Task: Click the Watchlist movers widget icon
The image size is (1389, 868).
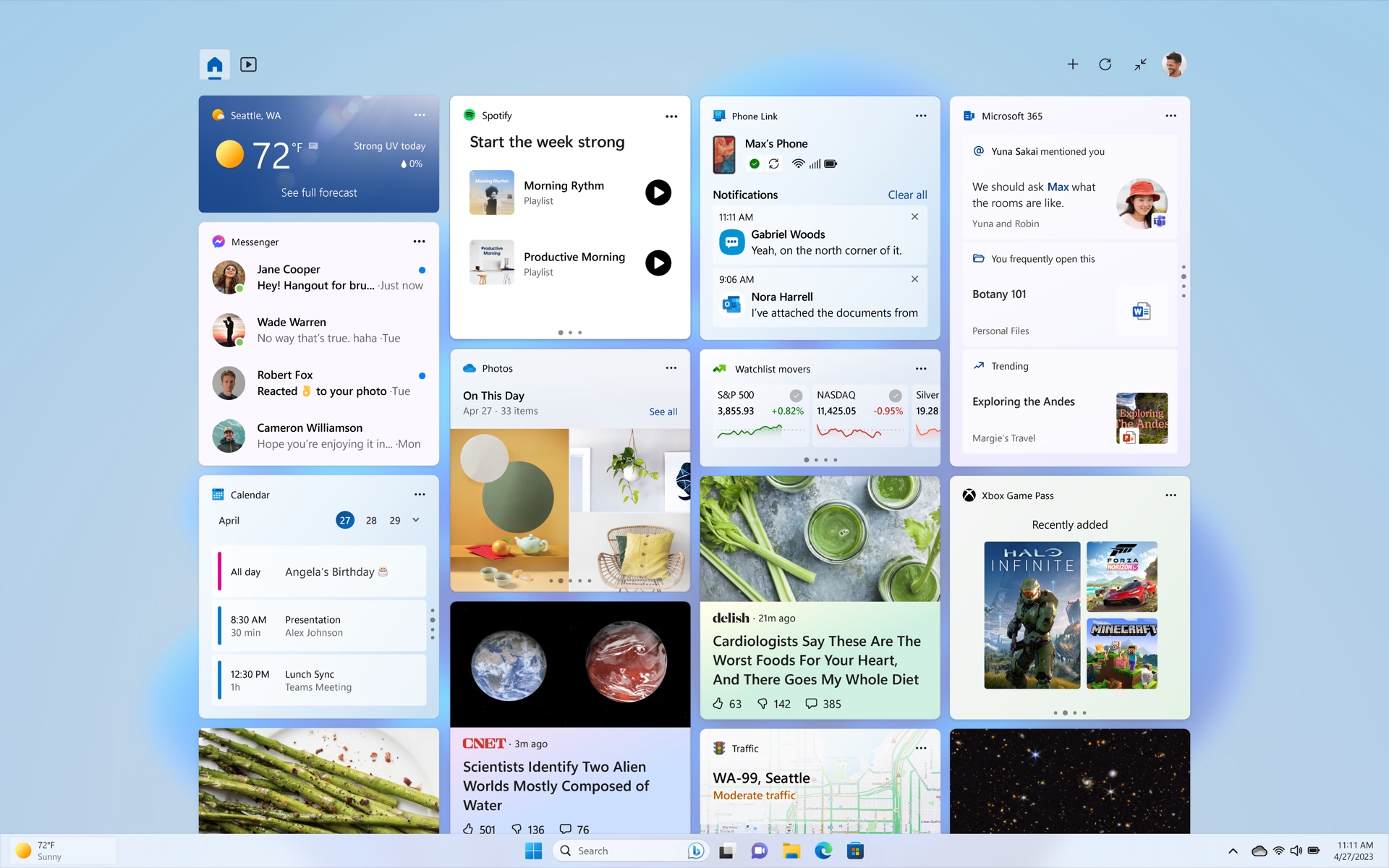Action: click(x=719, y=368)
